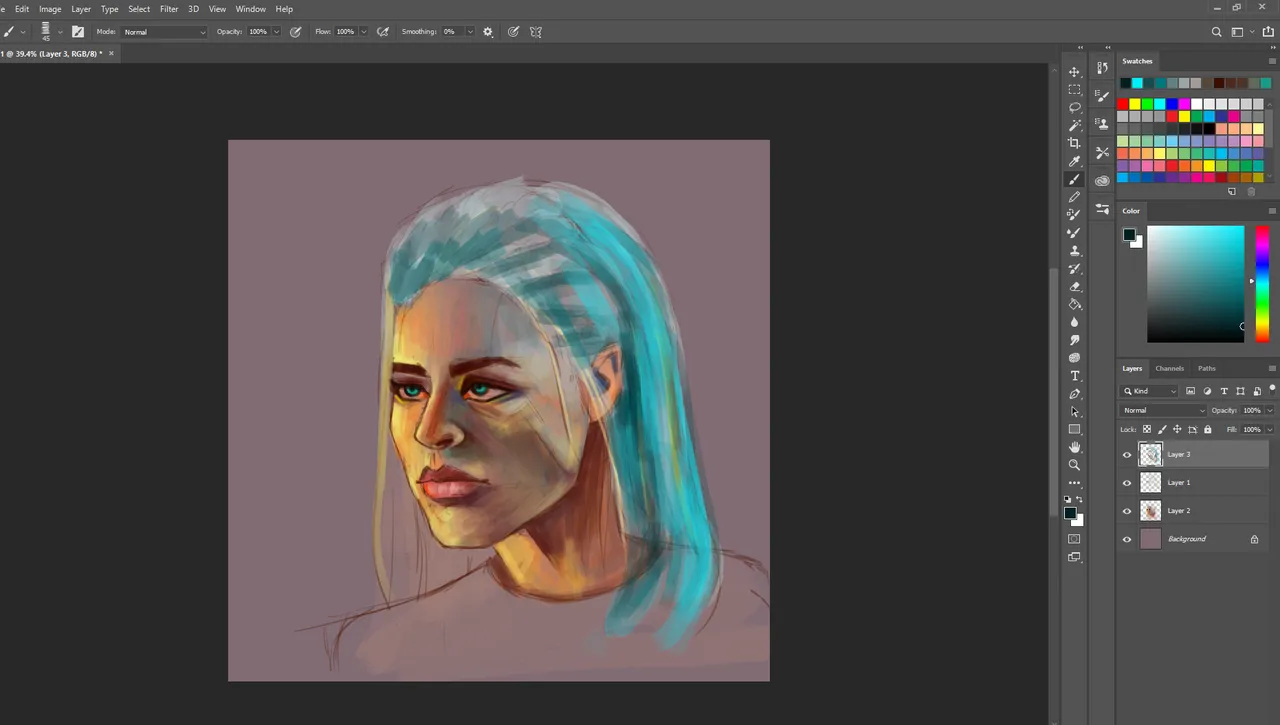Viewport: 1280px width, 725px height.
Task: Toggle Quick Mask mode
Action: 1075,539
